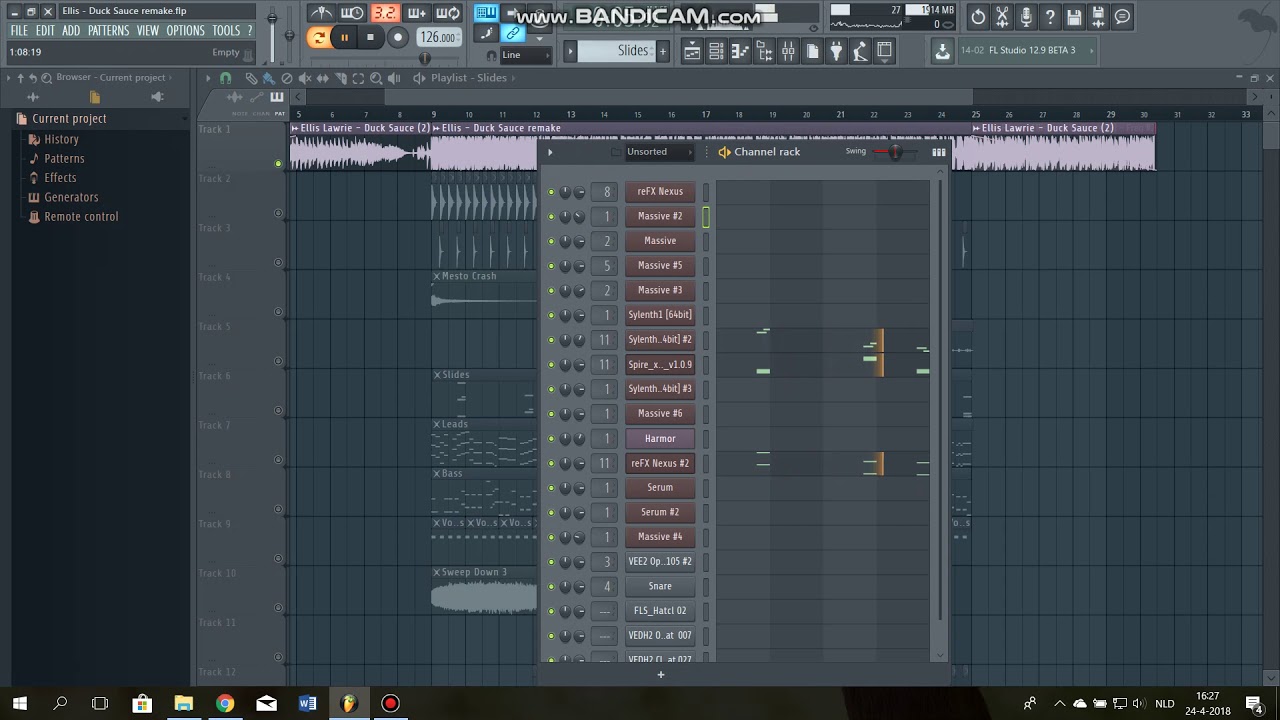Select the playback speaker tool in Playlist
Image resolution: width=1280 pixels, height=720 pixels.
tap(394, 78)
